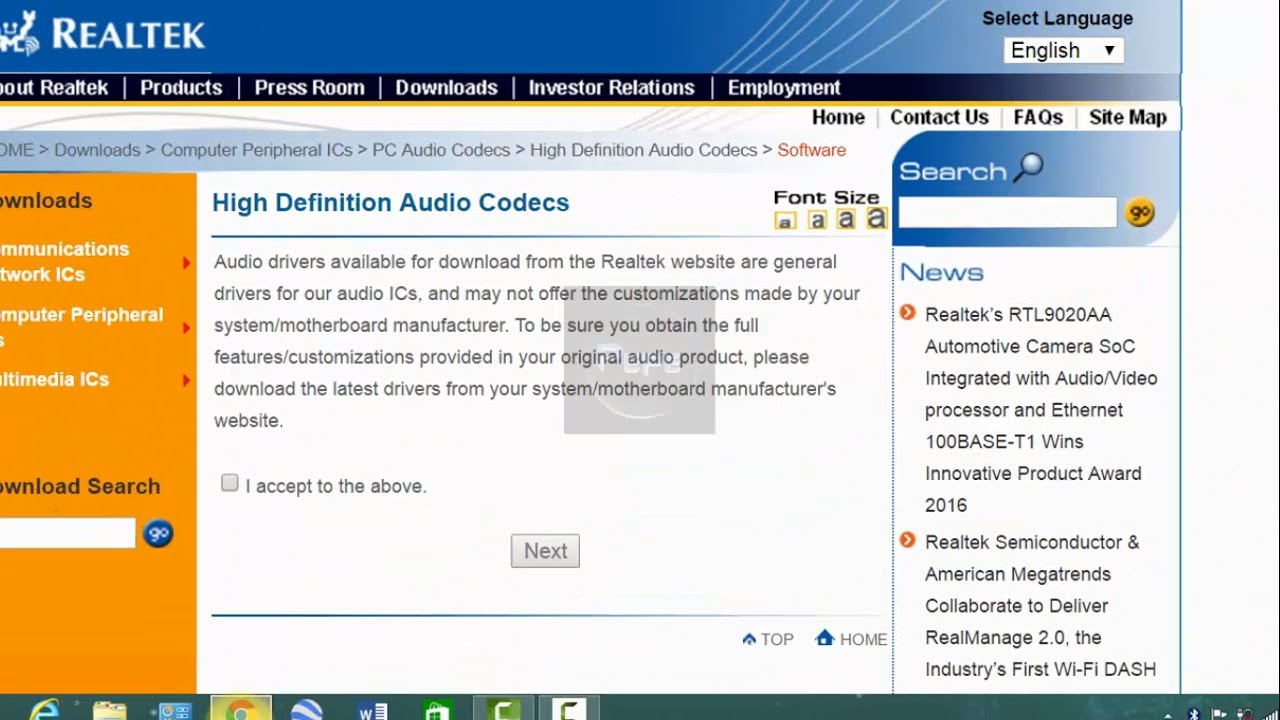Click the Software breadcrumb
This screenshot has height=720, width=1280.
(x=812, y=150)
